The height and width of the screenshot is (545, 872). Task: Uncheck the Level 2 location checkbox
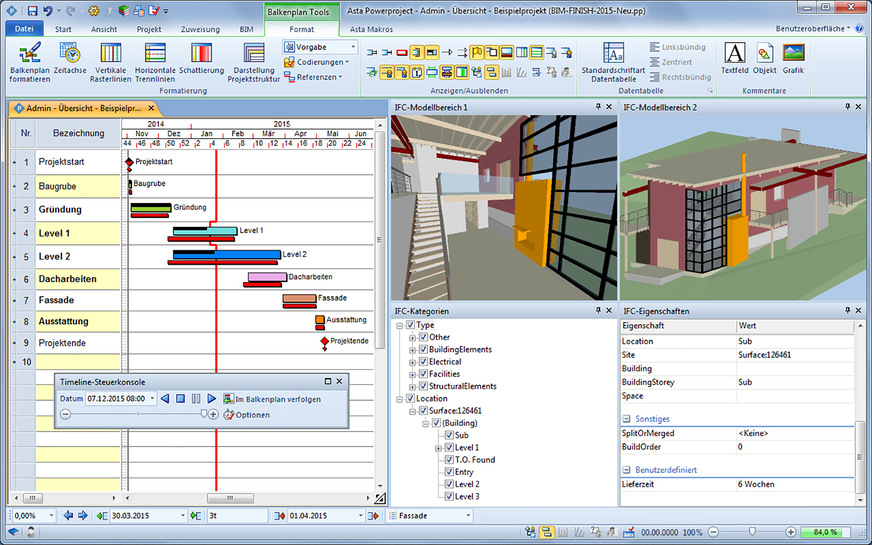(448, 484)
